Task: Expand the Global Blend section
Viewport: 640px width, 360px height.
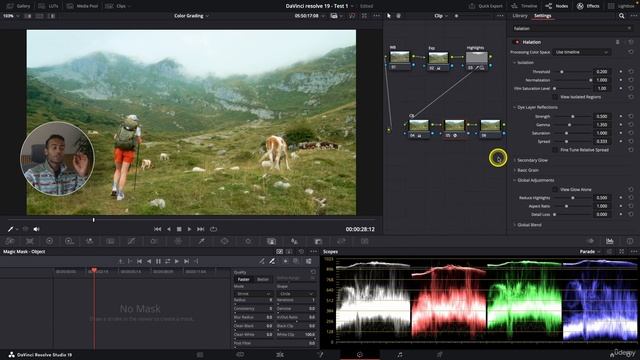Action: click(x=527, y=225)
